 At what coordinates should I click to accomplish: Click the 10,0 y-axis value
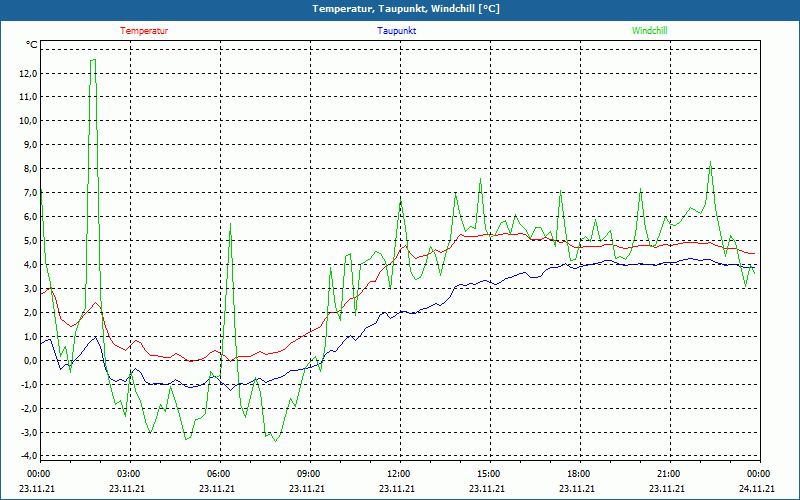pyautogui.click(x=28, y=121)
